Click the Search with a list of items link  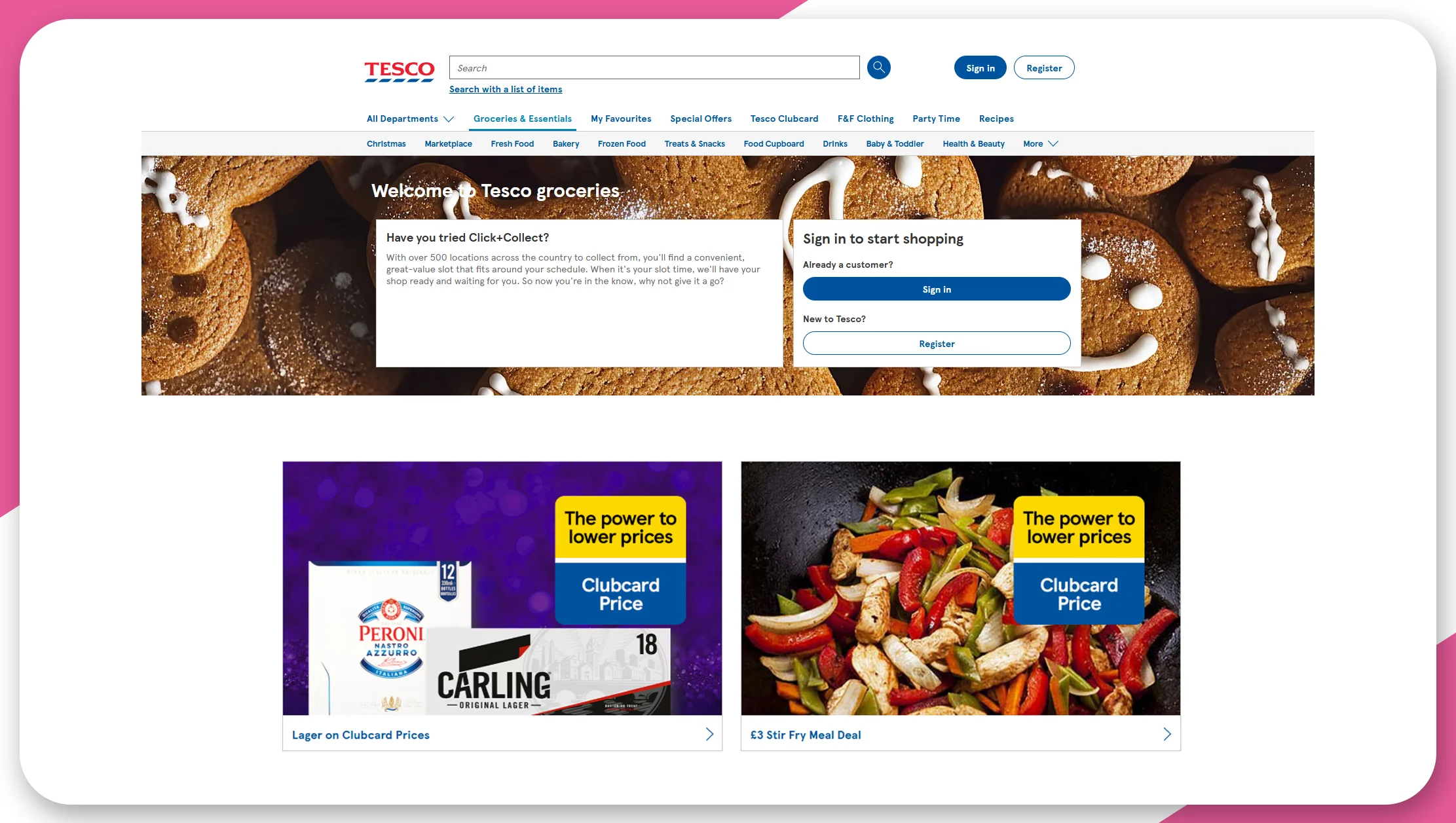pyautogui.click(x=505, y=89)
